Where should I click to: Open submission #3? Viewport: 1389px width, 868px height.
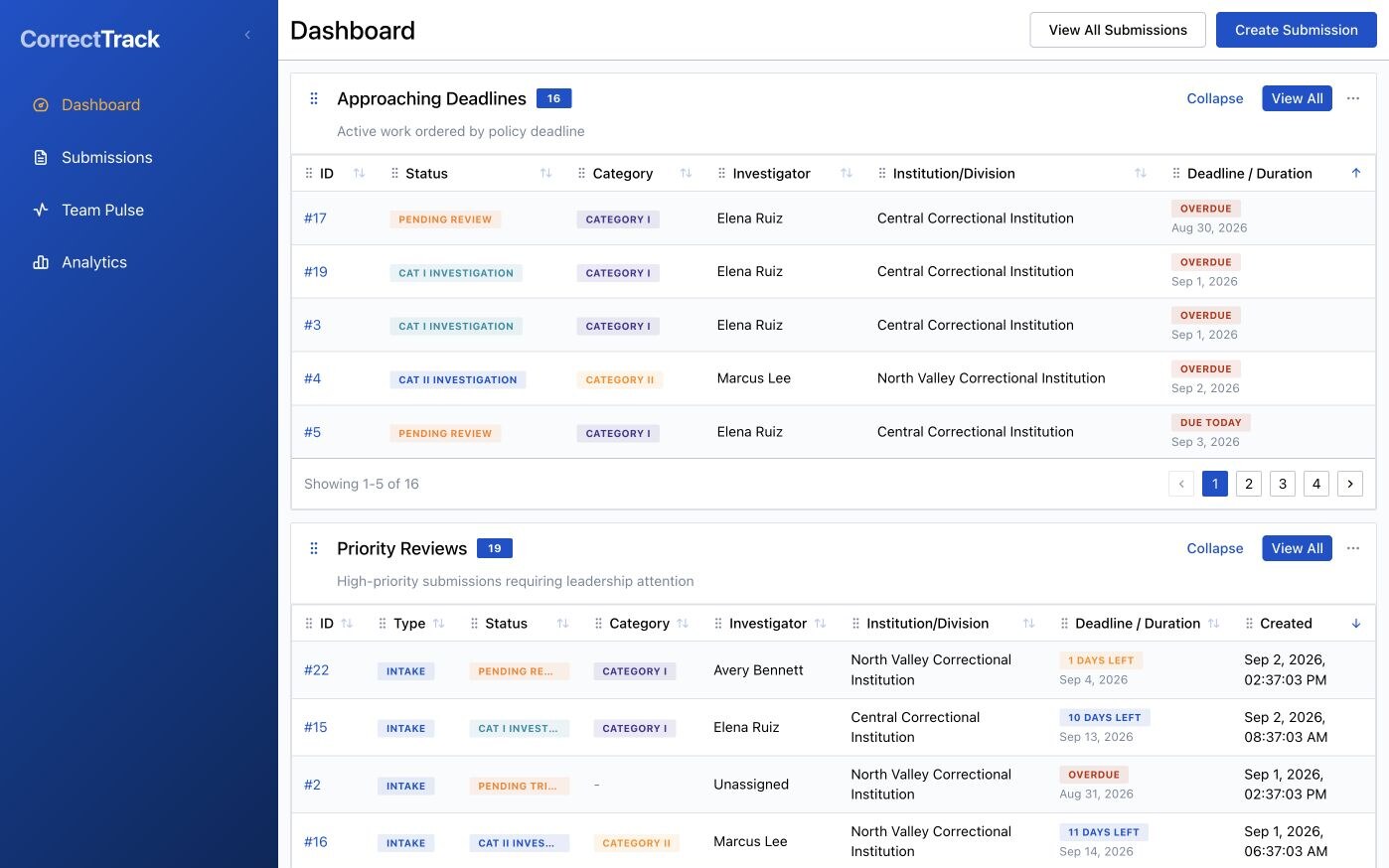pyautogui.click(x=312, y=325)
